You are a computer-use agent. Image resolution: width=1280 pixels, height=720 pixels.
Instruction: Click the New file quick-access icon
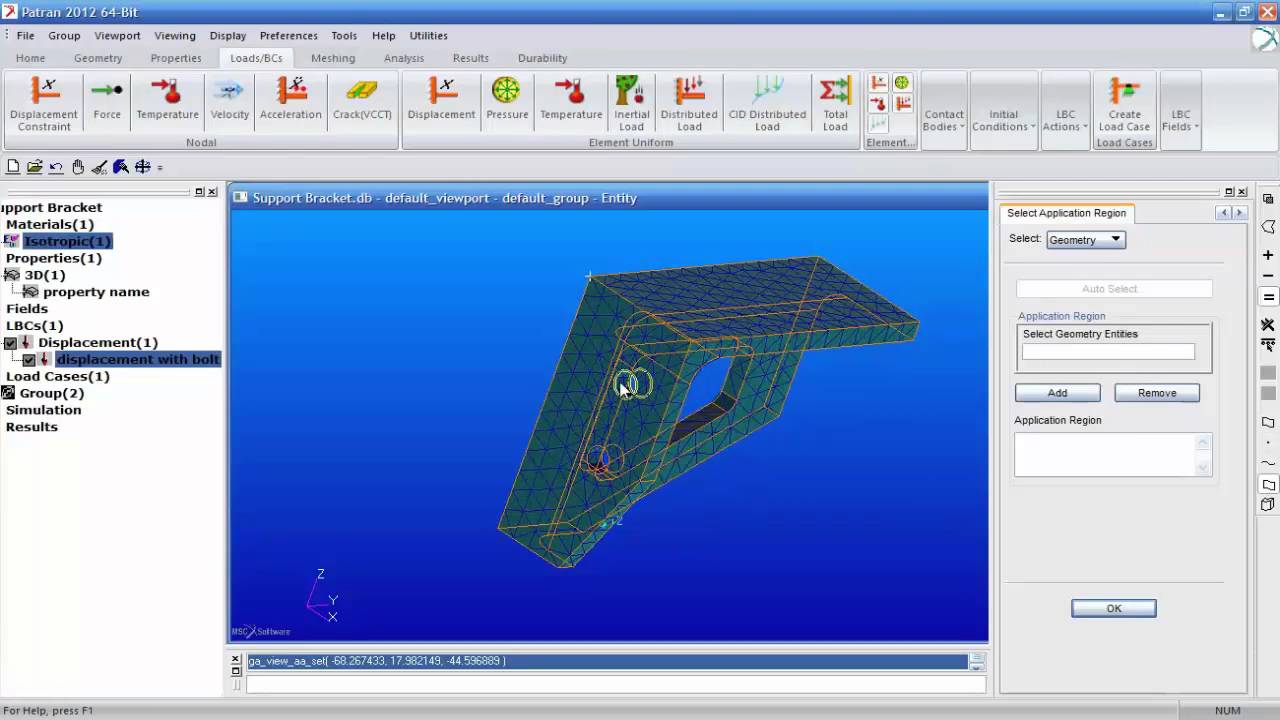pos(13,167)
